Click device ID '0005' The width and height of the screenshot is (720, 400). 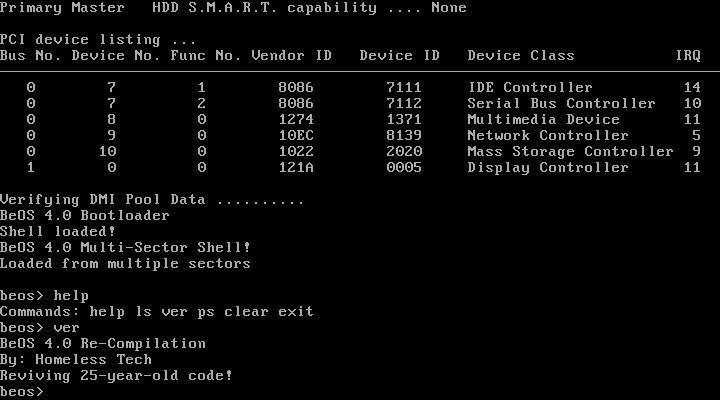pyautogui.click(x=404, y=168)
